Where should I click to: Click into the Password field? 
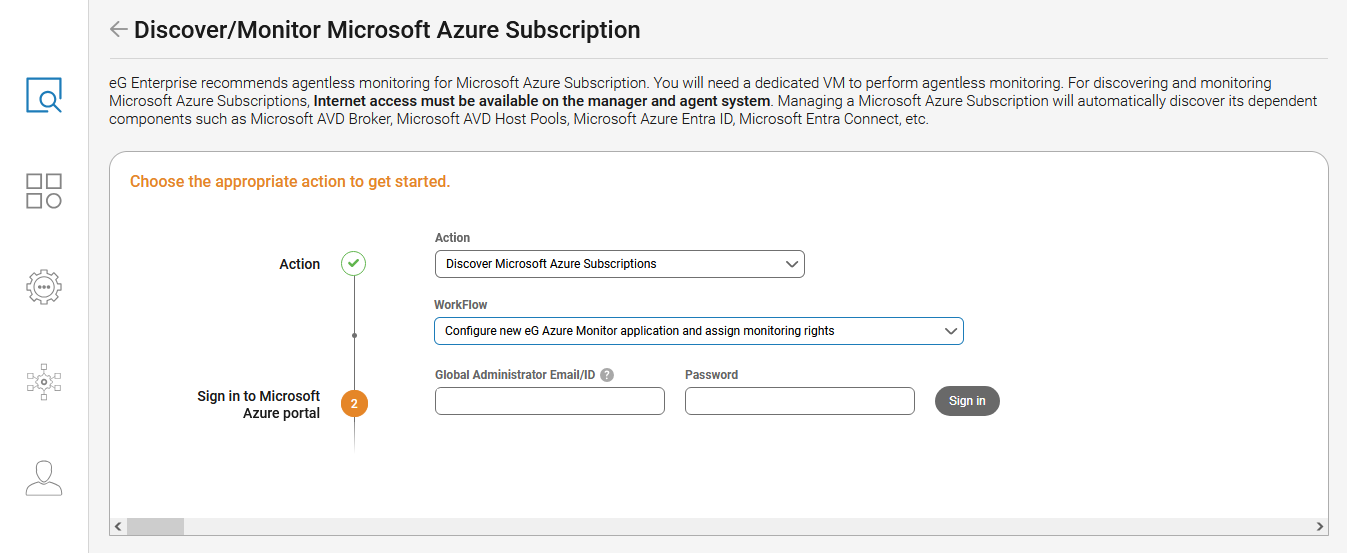point(799,401)
